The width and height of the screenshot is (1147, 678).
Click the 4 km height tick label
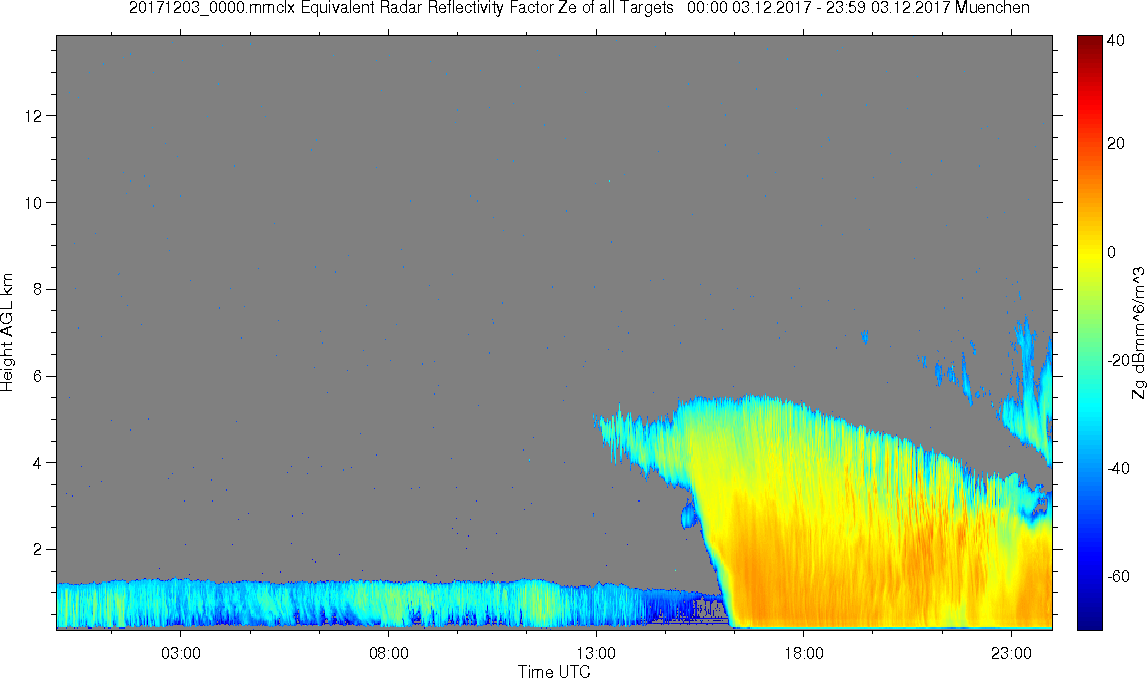[x=37, y=463]
